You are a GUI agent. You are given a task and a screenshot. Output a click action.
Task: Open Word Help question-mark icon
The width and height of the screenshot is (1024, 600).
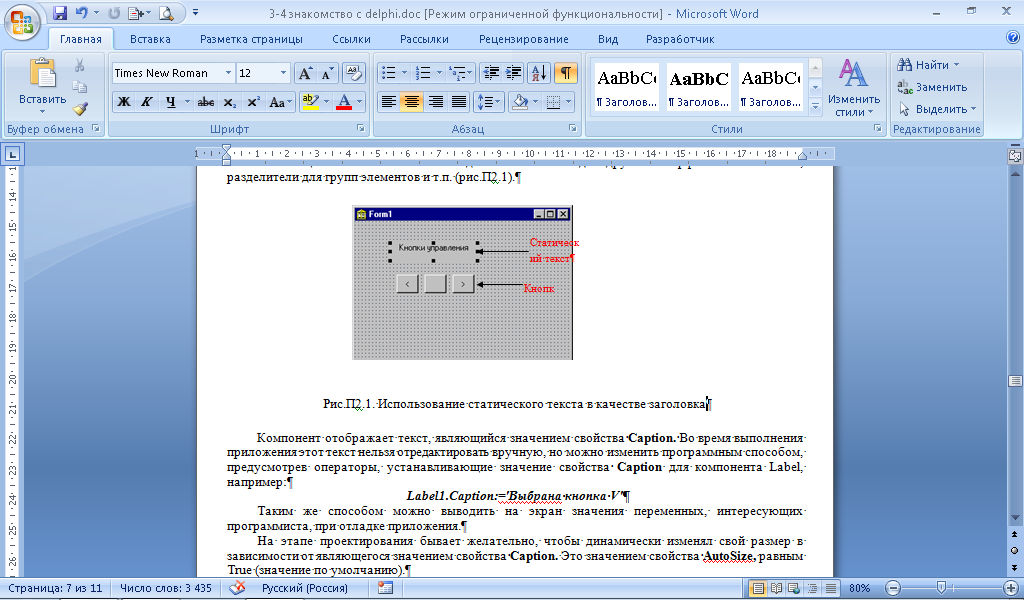point(1013,38)
